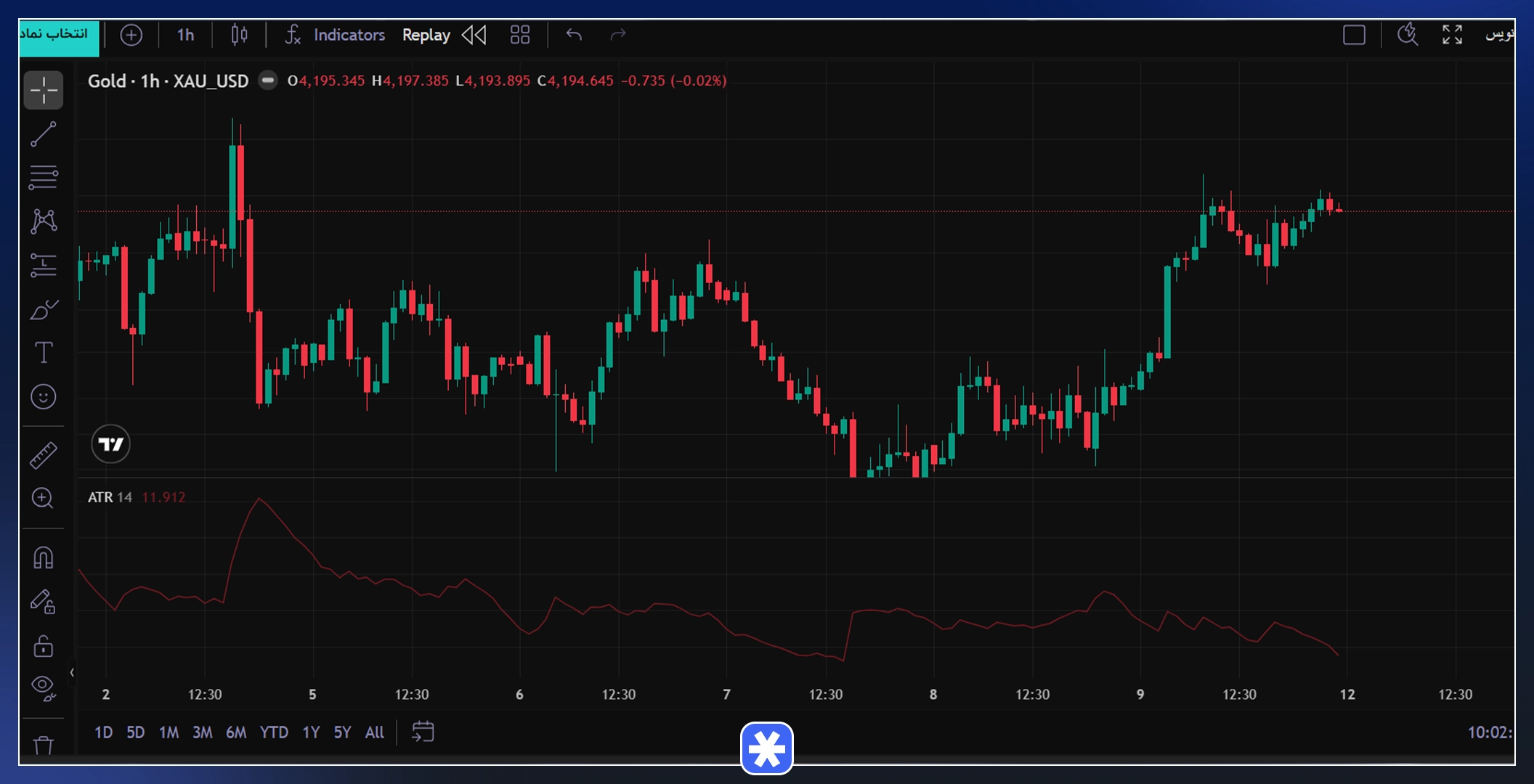The height and width of the screenshot is (784, 1534).
Task: Select the trend line drawing tool
Action: tap(44, 134)
